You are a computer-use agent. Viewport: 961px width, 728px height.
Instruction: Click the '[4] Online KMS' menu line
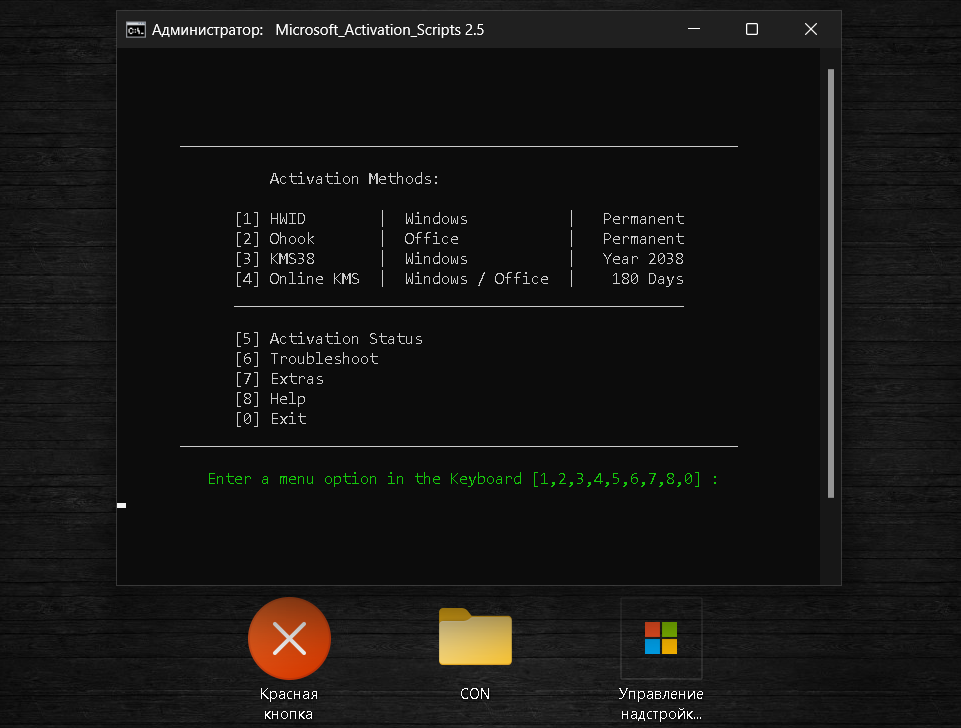(459, 279)
